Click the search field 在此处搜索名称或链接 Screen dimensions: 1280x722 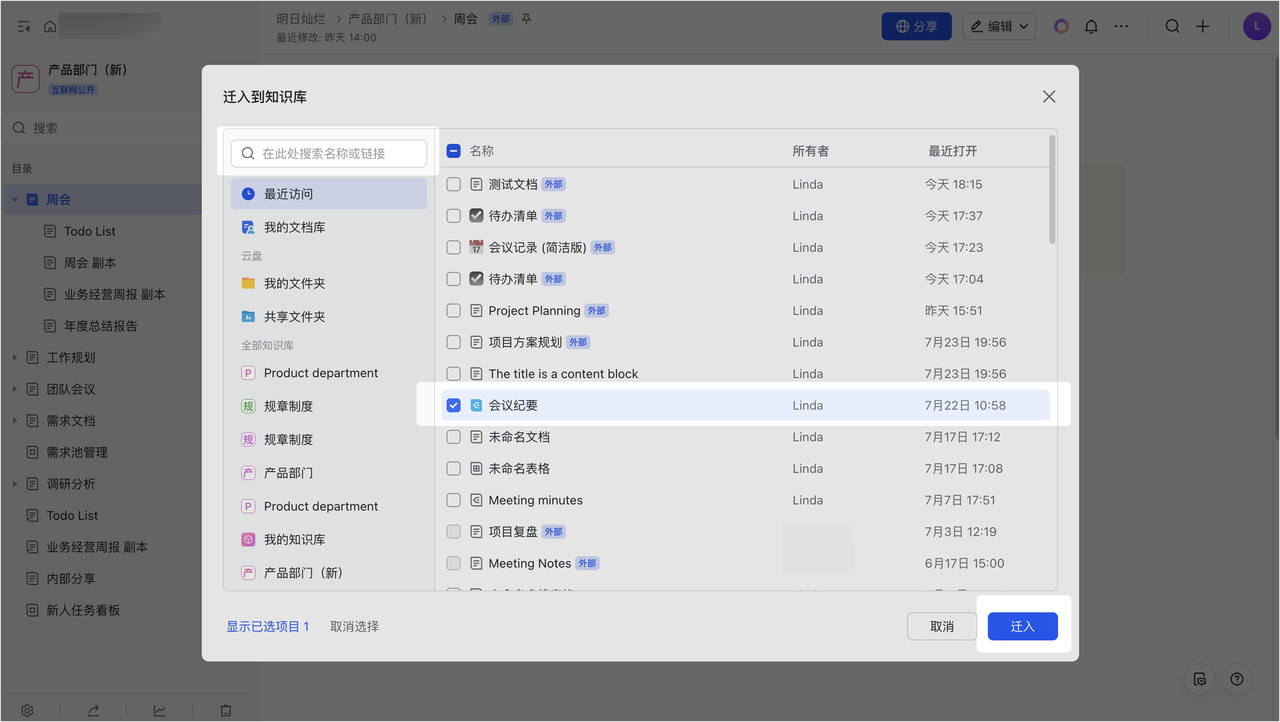(329, 153)
